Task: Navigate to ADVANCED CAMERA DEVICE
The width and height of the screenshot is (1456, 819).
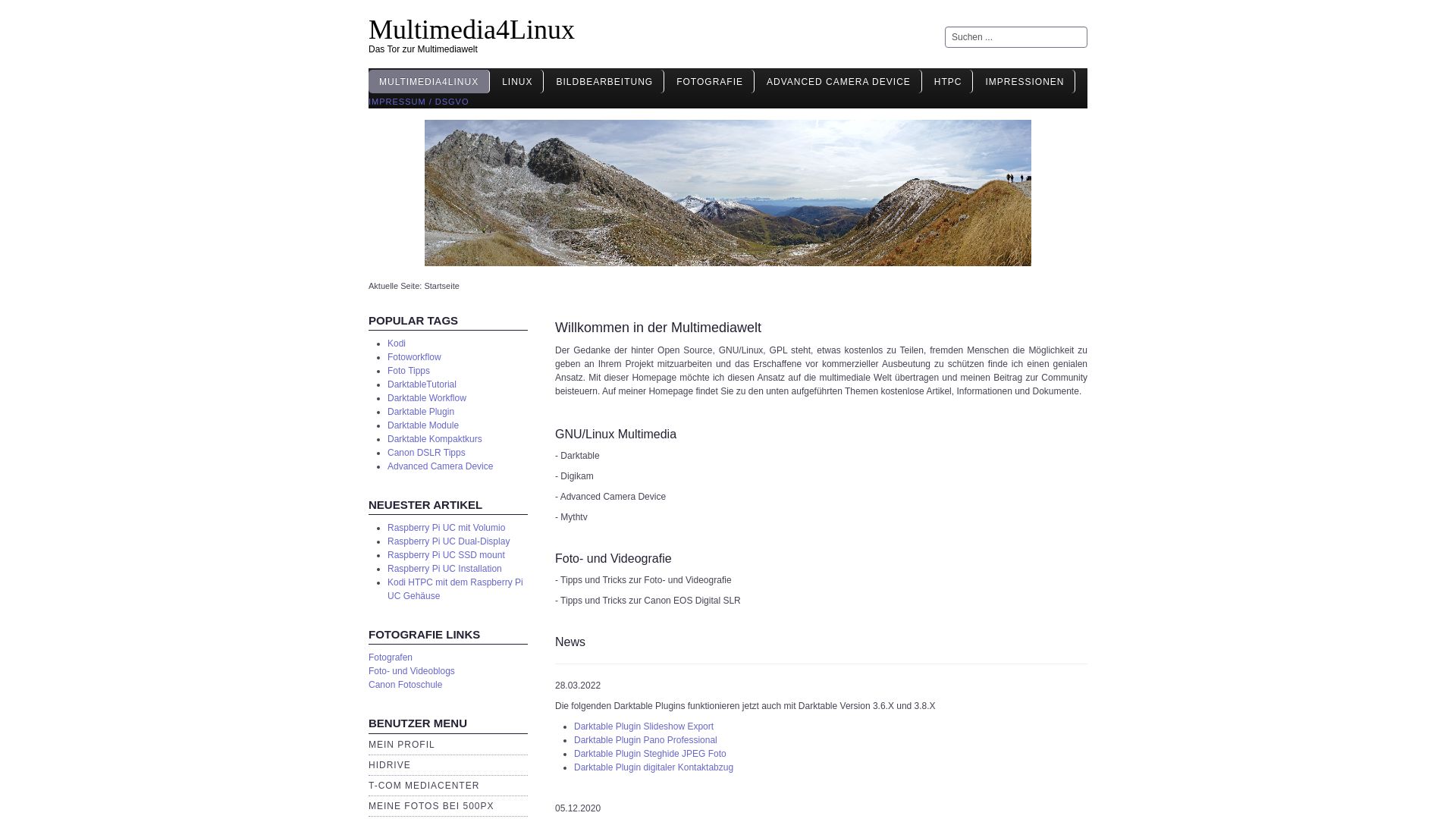Action: point(838,81)
